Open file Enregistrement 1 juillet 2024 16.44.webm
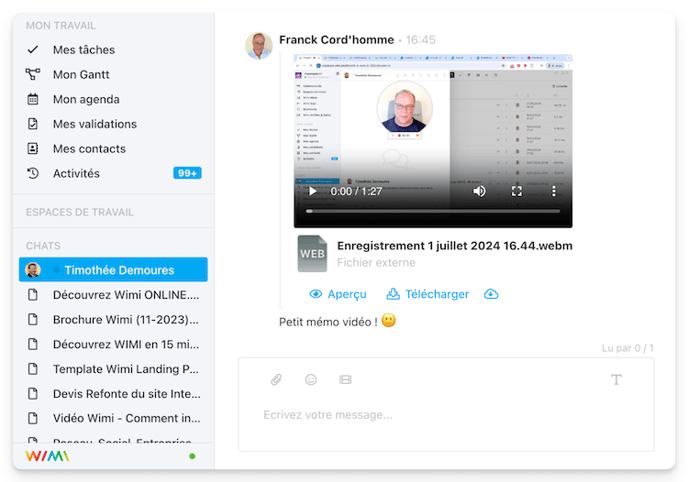The width and height of the screenshot is (688, 482). [455, 246]
